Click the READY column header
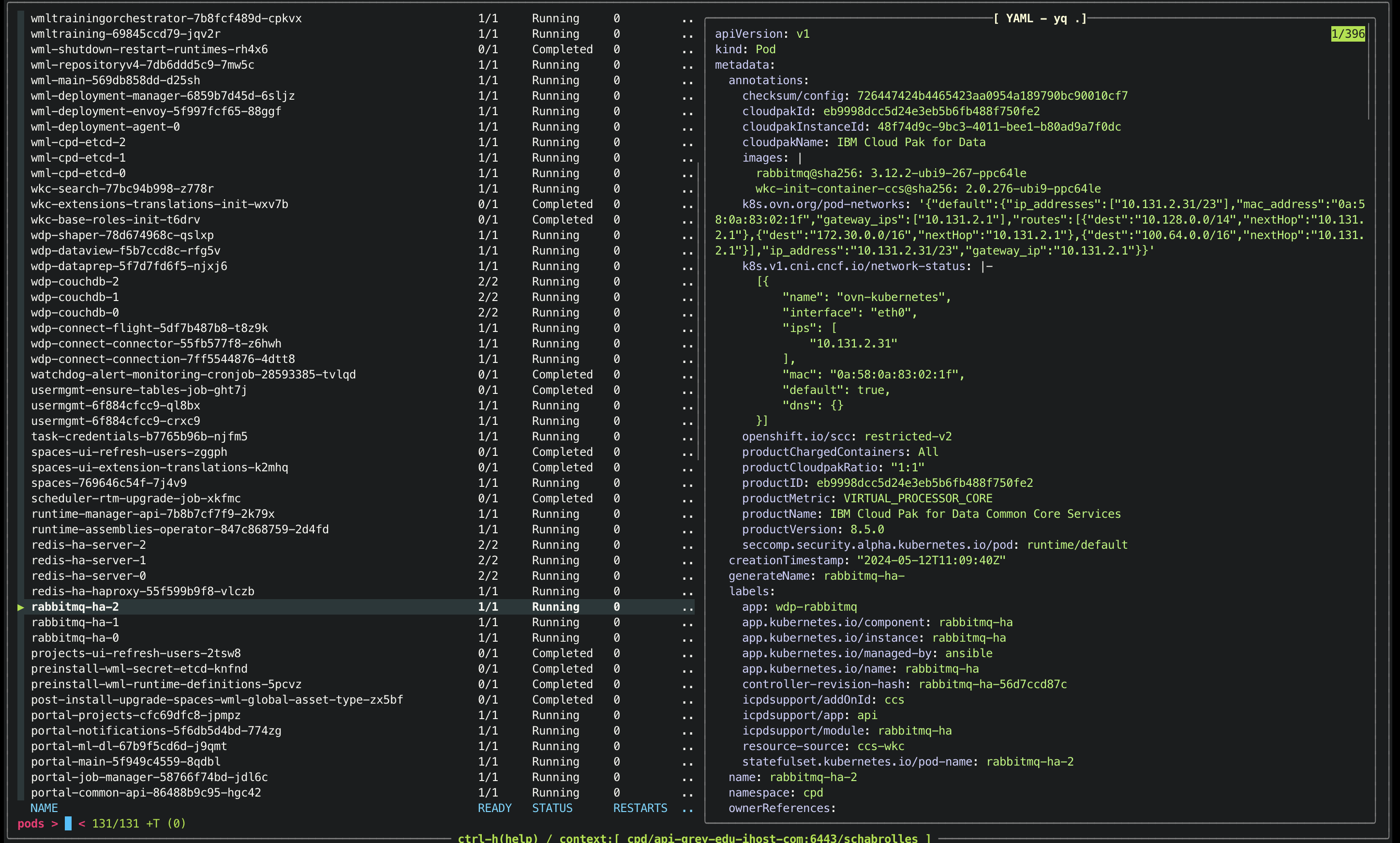Viewport: 1400px width, 843px height. 494,808
